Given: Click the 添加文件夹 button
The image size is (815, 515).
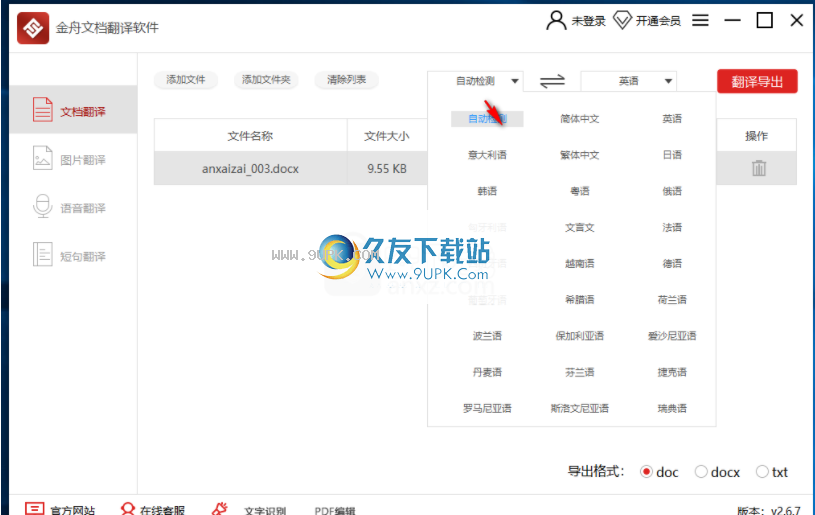Looking at the screenshot, I should coord(266,80).
